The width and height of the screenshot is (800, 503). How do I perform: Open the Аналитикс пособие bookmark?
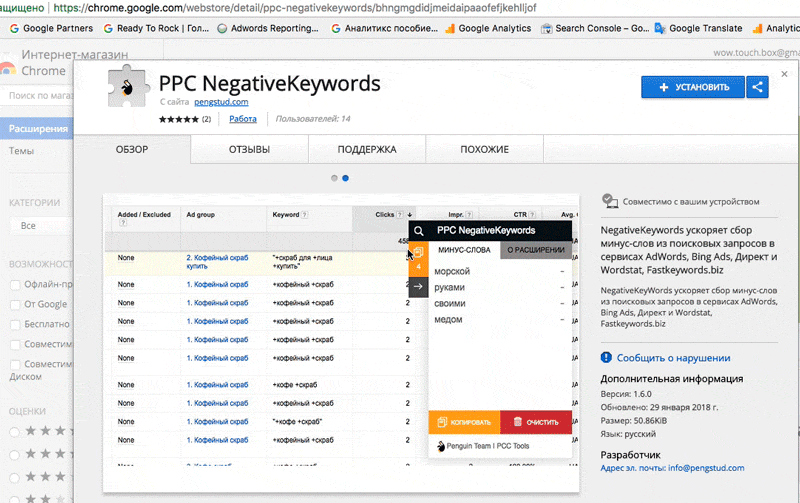coord(385,29)
